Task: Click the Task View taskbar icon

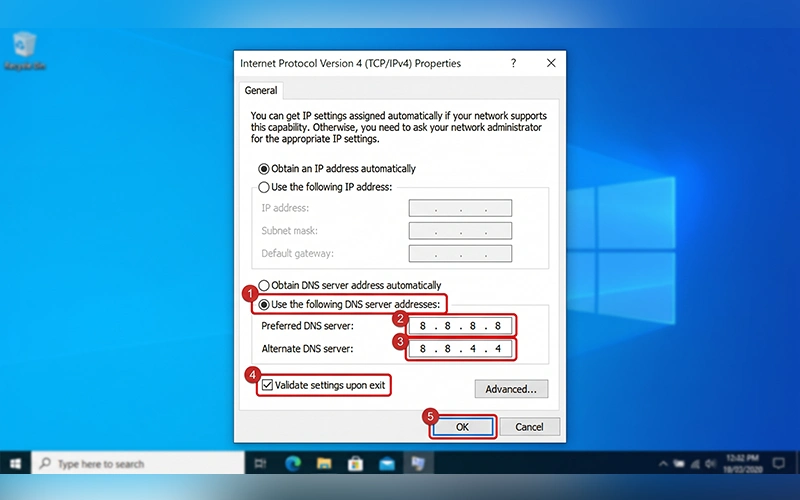Action: [x=261, y=463]
